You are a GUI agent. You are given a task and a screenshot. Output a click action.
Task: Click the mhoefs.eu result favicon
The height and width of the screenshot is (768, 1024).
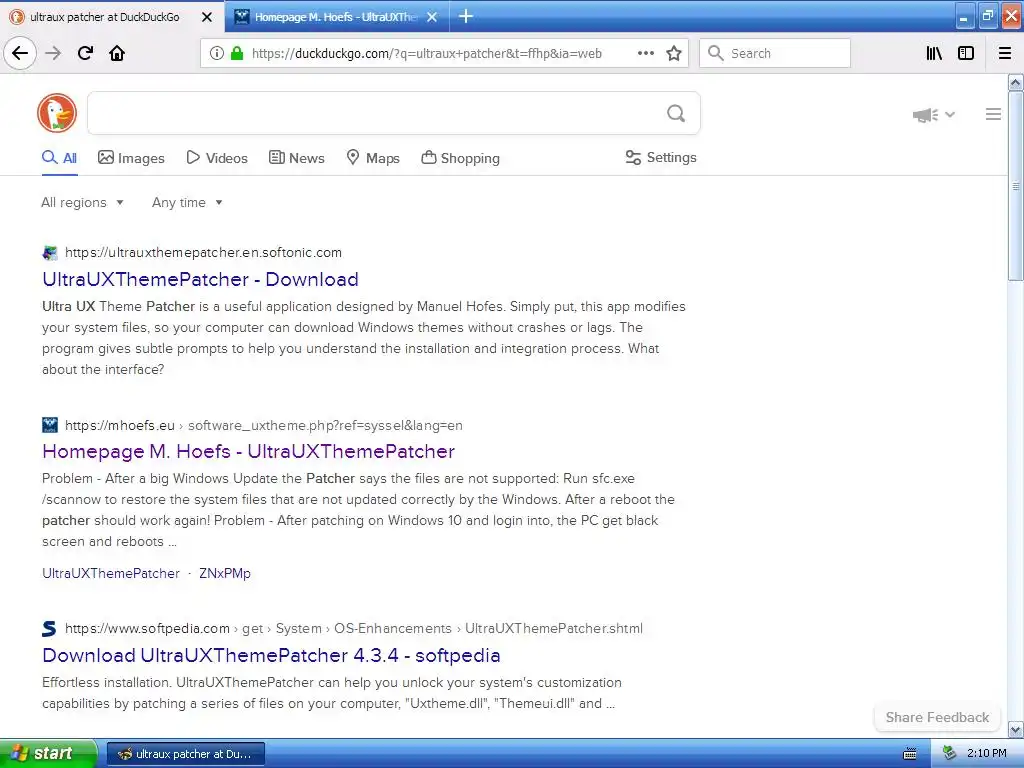point(50,425)
